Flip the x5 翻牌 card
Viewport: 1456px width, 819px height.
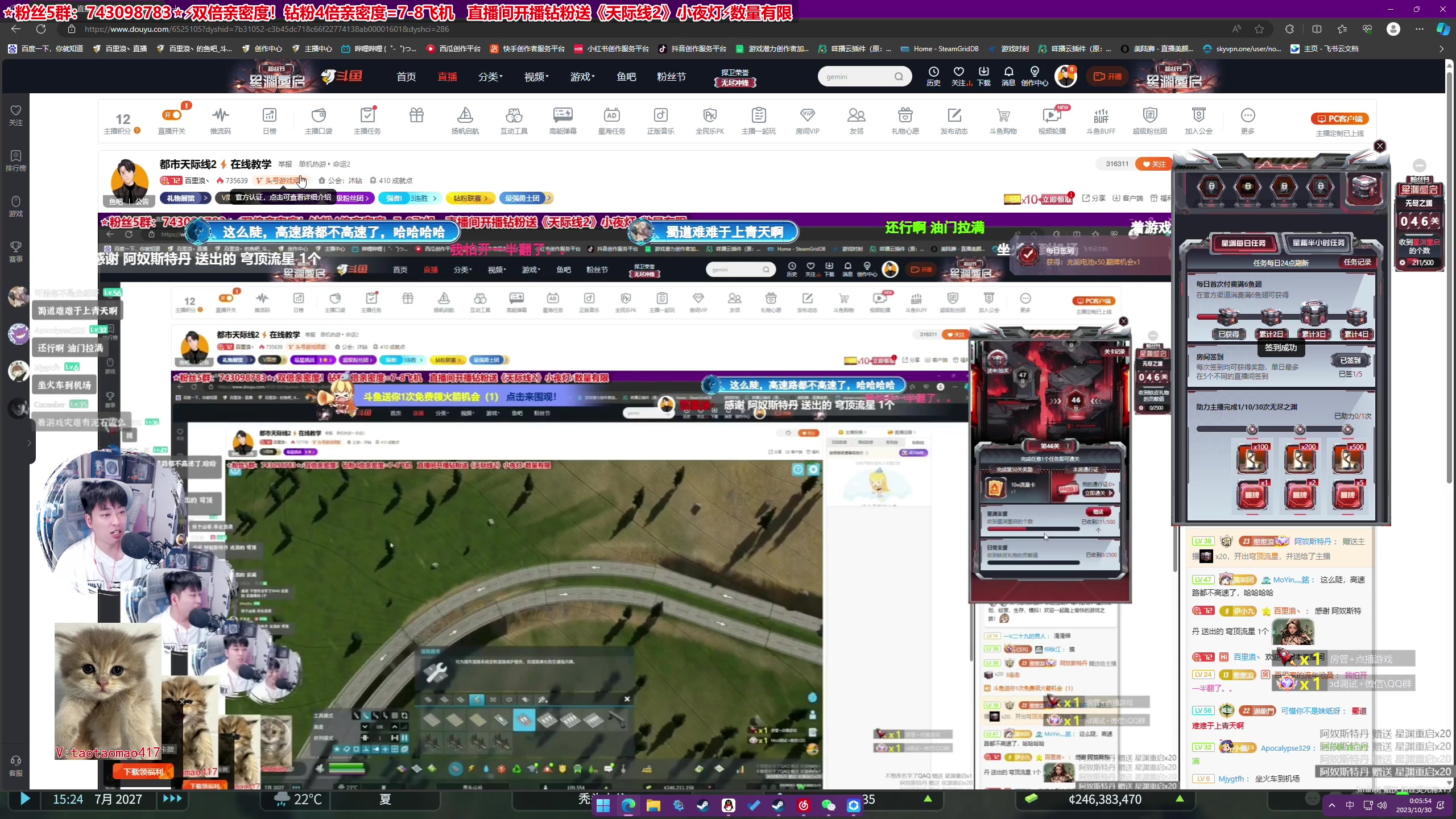tap(1347, 495)
